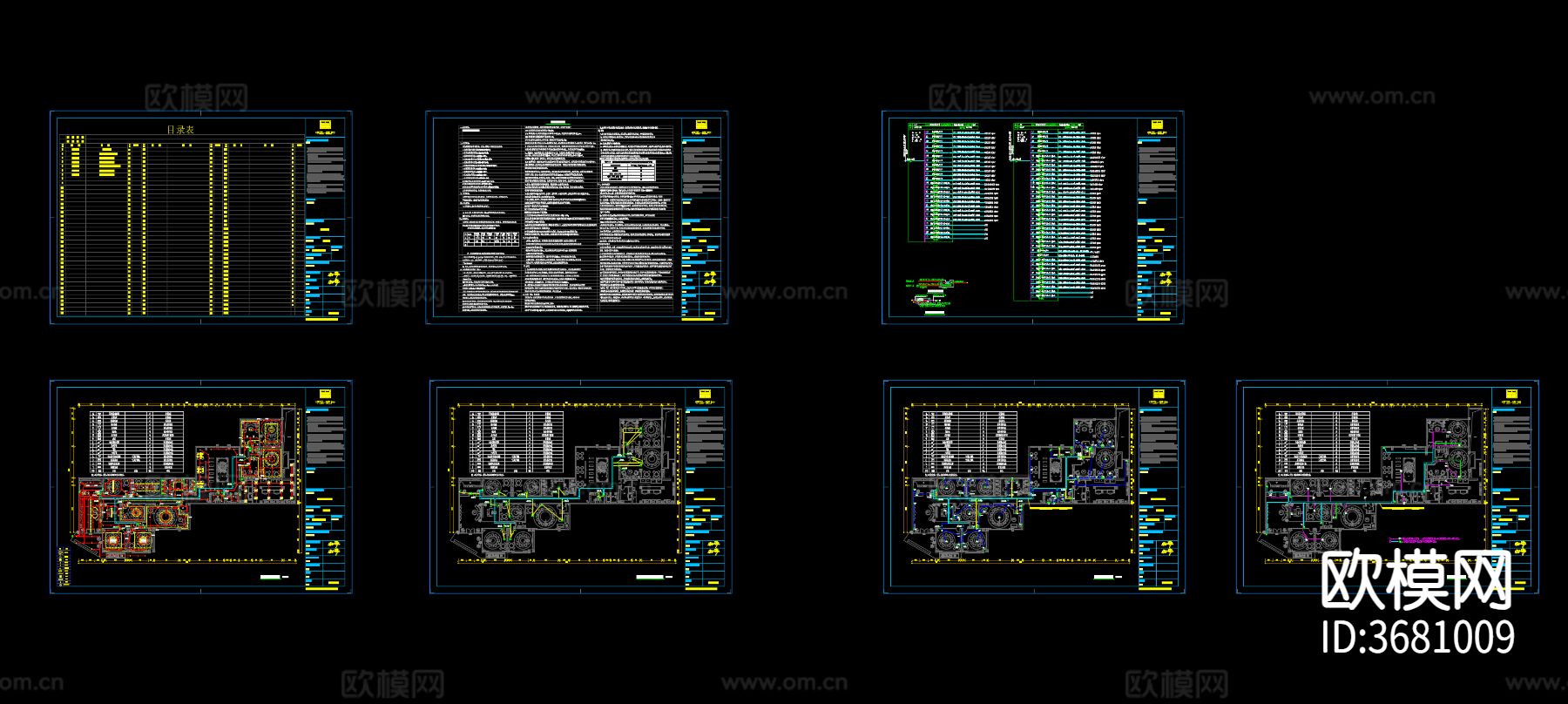Select the floor plan with green wiring

point(580,487)
